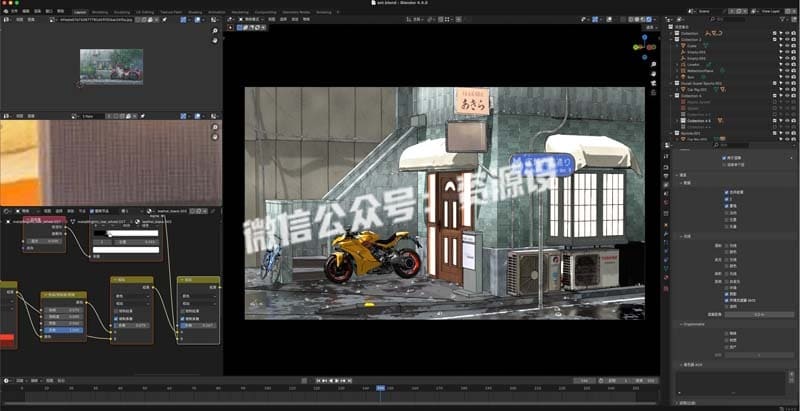The width and height of the screenshot is (800, 411).
Task: Uncheck the 用于渲染 checkbox
Action: point(724,158)
